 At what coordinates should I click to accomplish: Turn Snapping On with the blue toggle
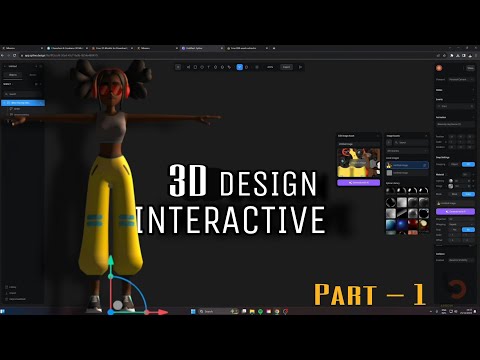pyautogui.click(x=468, y=164)
